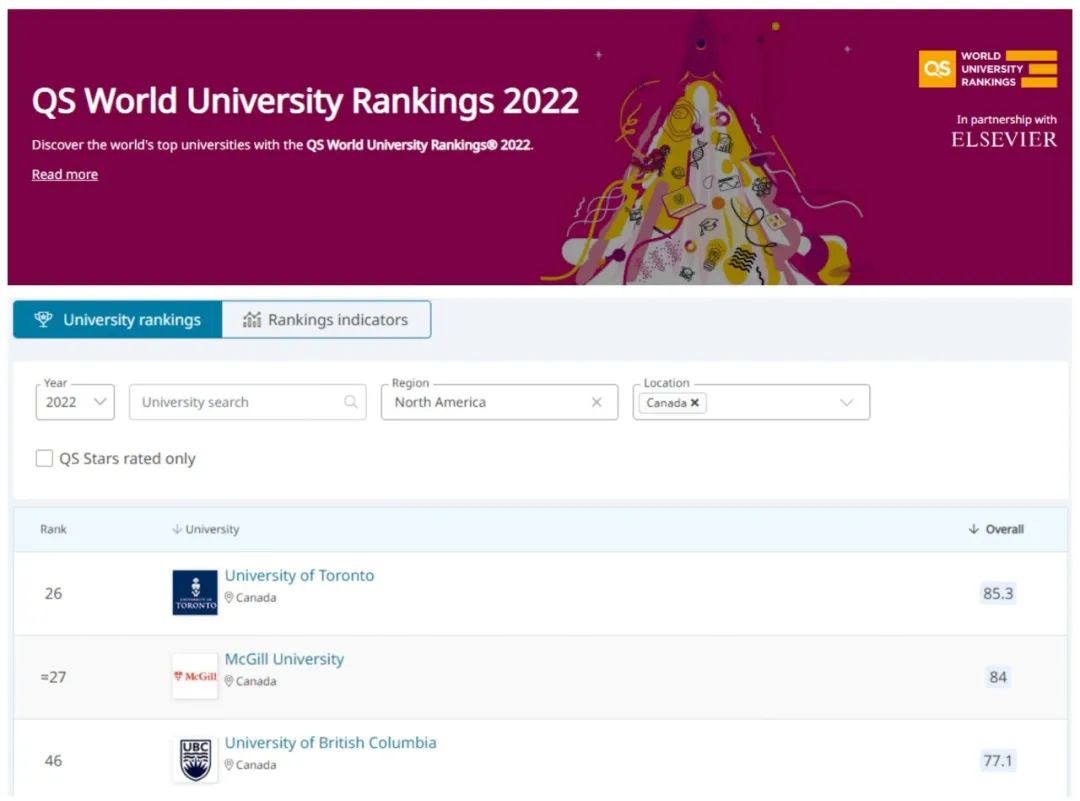Image resolution: width=1080 pixels, height=801 pixels.
Task: Click the Elsevier partner logo
Action: [1004, 140]
